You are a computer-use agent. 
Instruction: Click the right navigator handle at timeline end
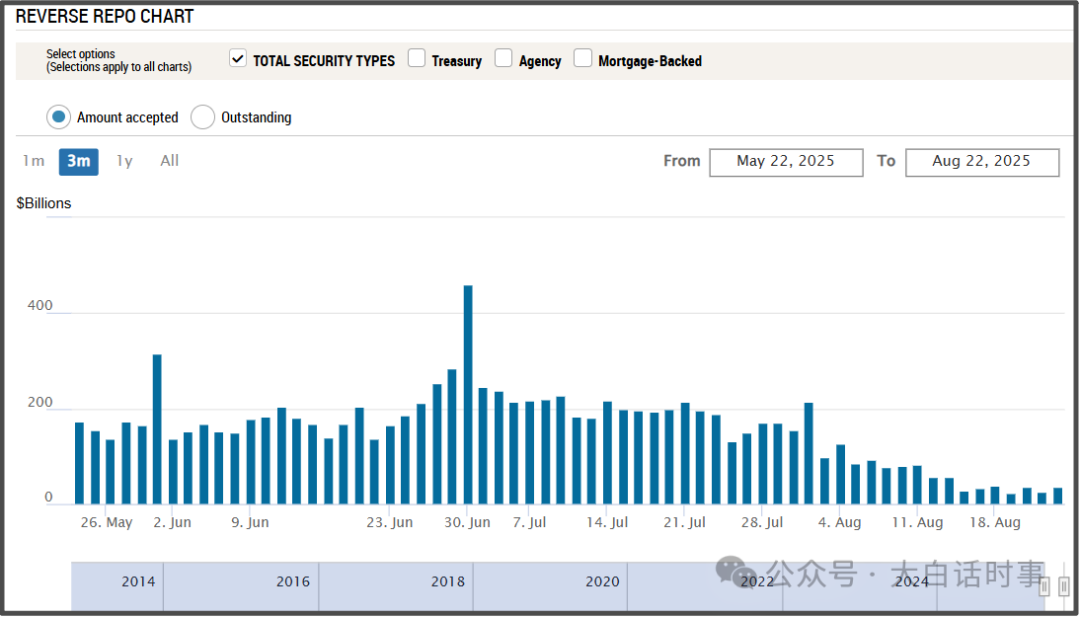(x=1065, y=586)
